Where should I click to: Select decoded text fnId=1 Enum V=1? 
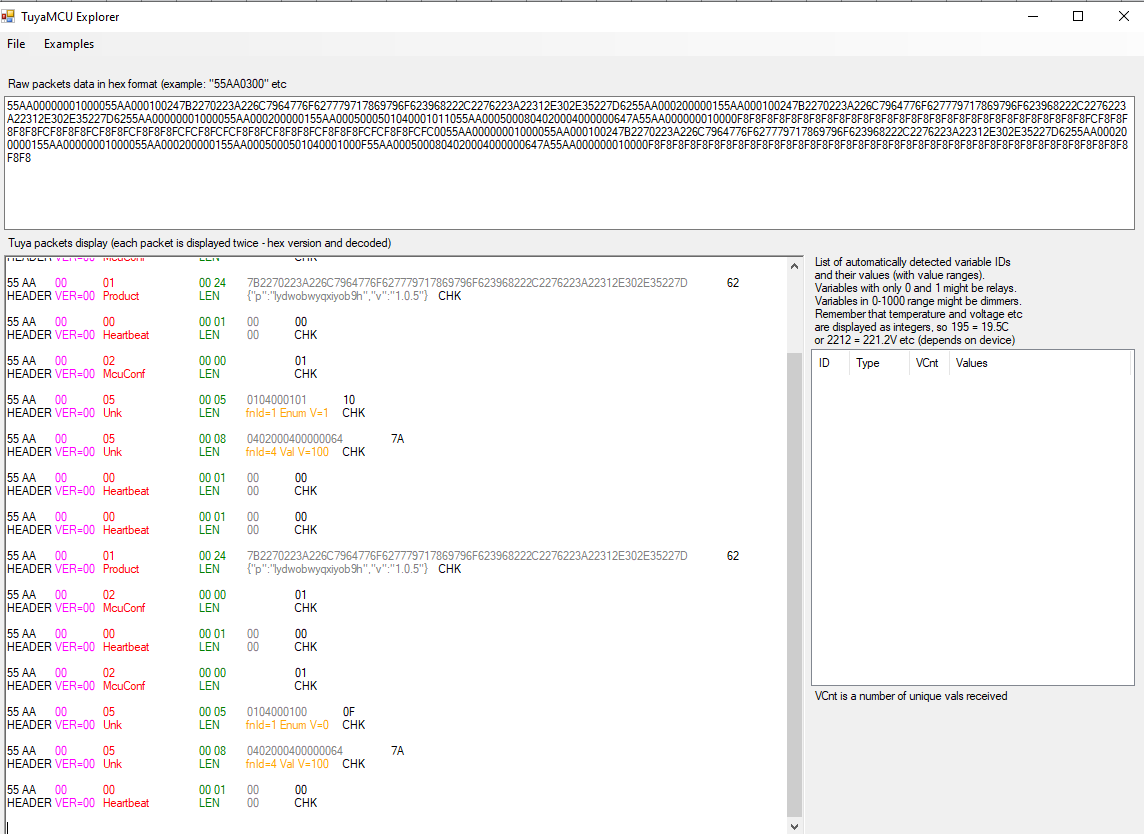(287, 413)
